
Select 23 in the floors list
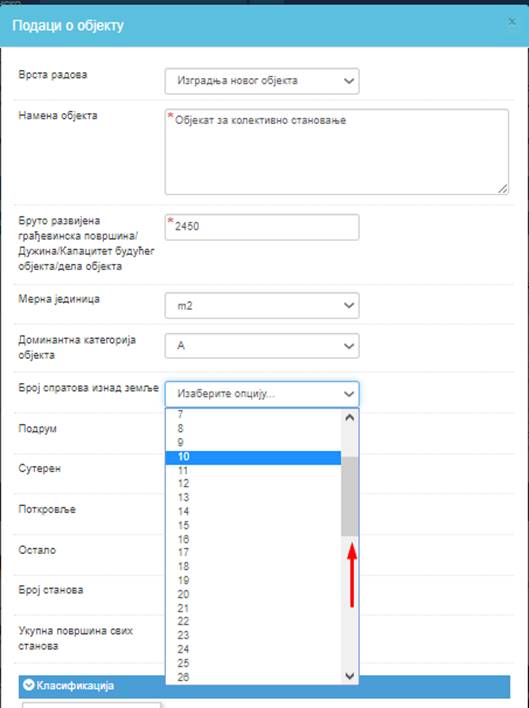[253, 635]
